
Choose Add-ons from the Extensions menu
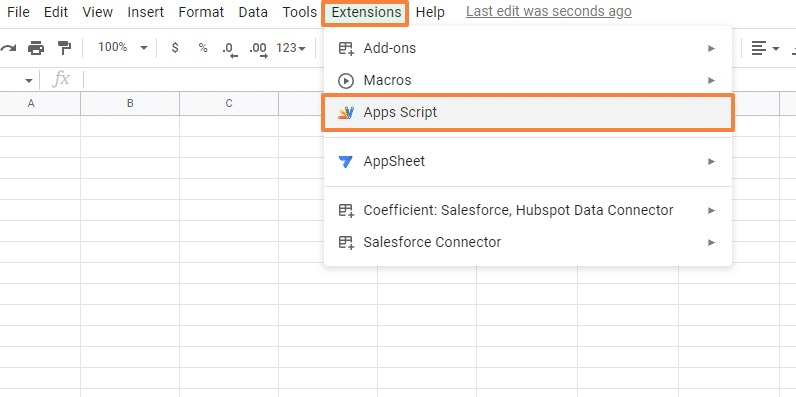[528, 48]
